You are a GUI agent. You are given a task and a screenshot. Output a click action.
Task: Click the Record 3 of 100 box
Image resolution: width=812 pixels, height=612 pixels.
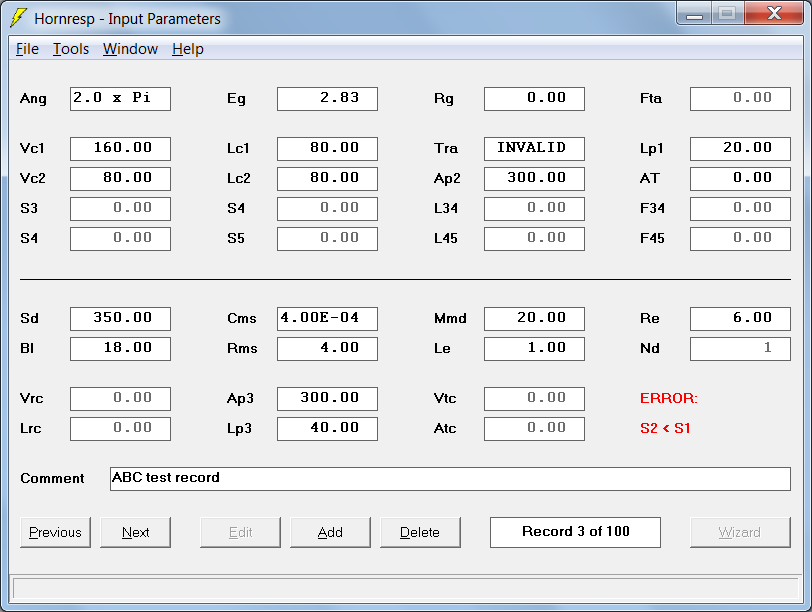(575, 532)
